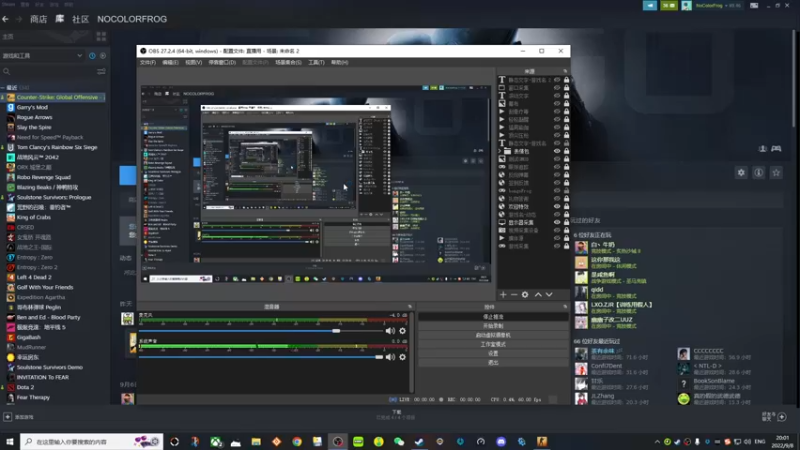The width and height of the screenshot is (800, 450).
Task: Pop out the 混音器 dock with its header icon
Action: pyautogui.click(x=409, y=307)
